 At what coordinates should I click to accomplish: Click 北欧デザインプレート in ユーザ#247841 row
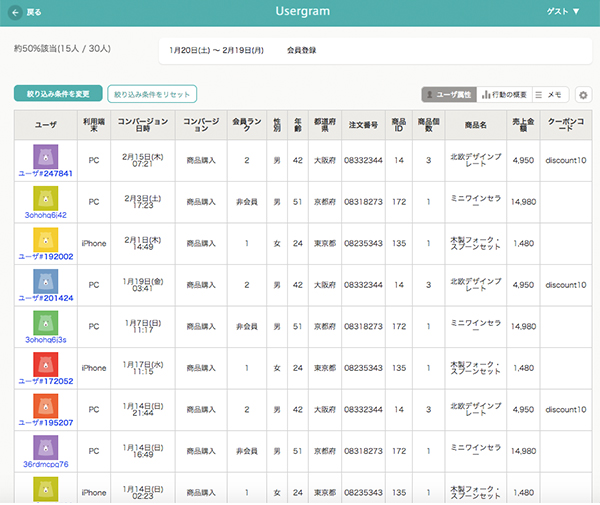tap(476, 160)
